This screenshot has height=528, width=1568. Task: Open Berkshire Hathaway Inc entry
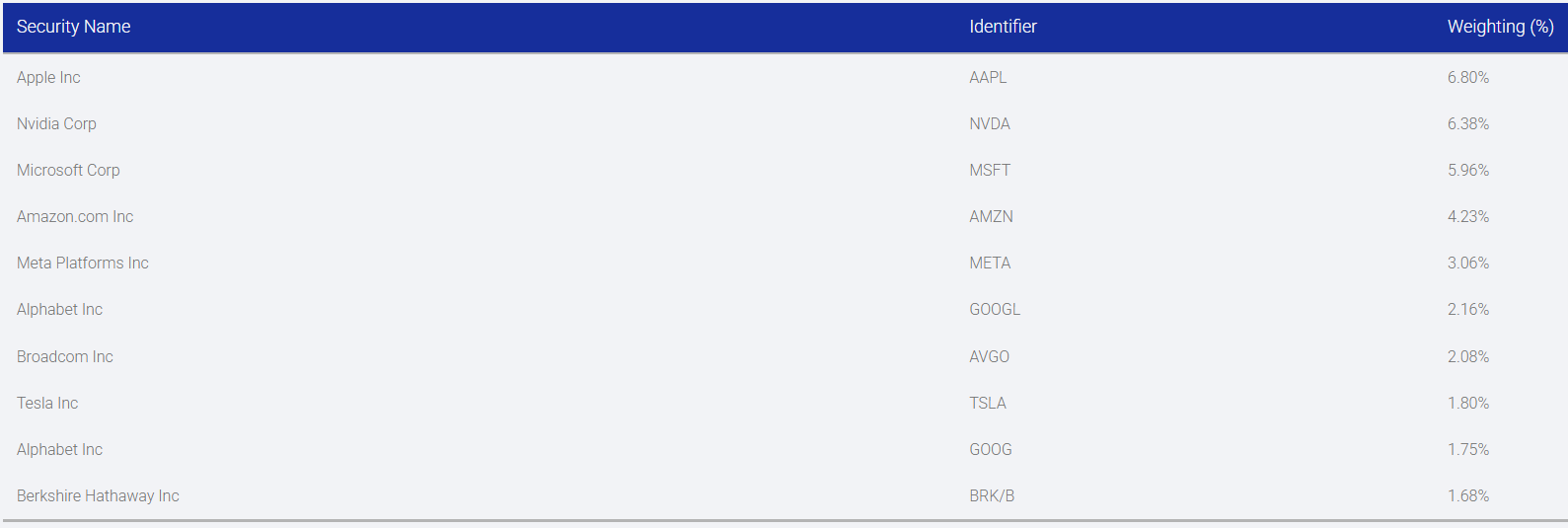pos(98,495)
